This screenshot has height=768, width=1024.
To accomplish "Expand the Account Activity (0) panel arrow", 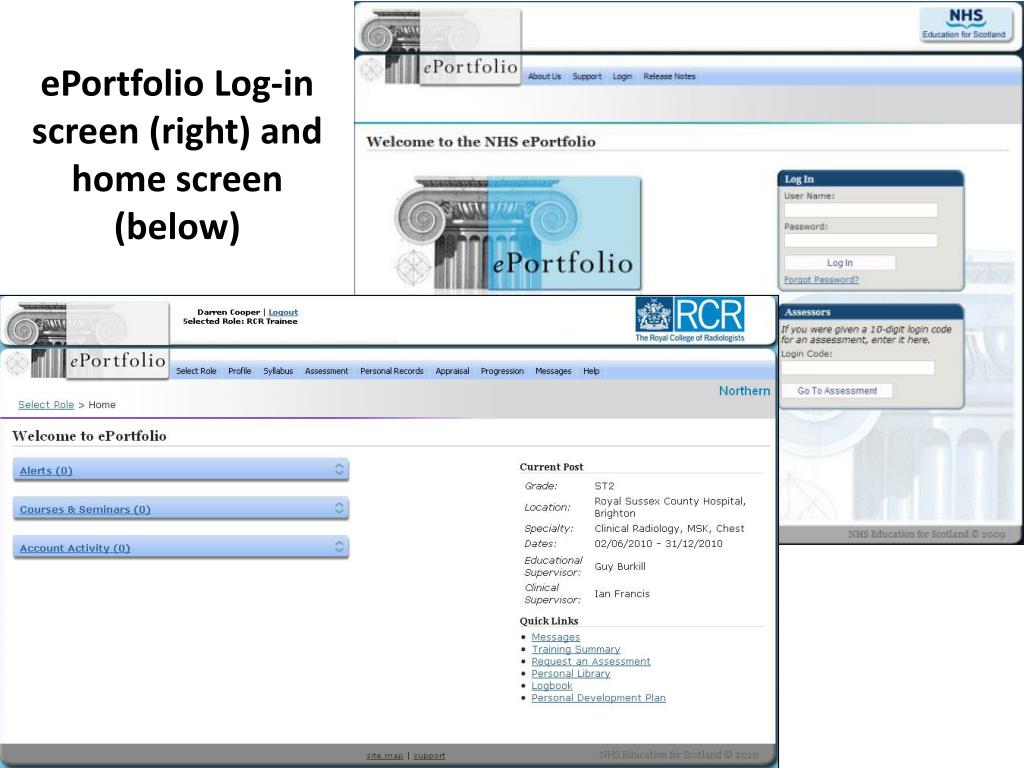I will tap(339, 547).
